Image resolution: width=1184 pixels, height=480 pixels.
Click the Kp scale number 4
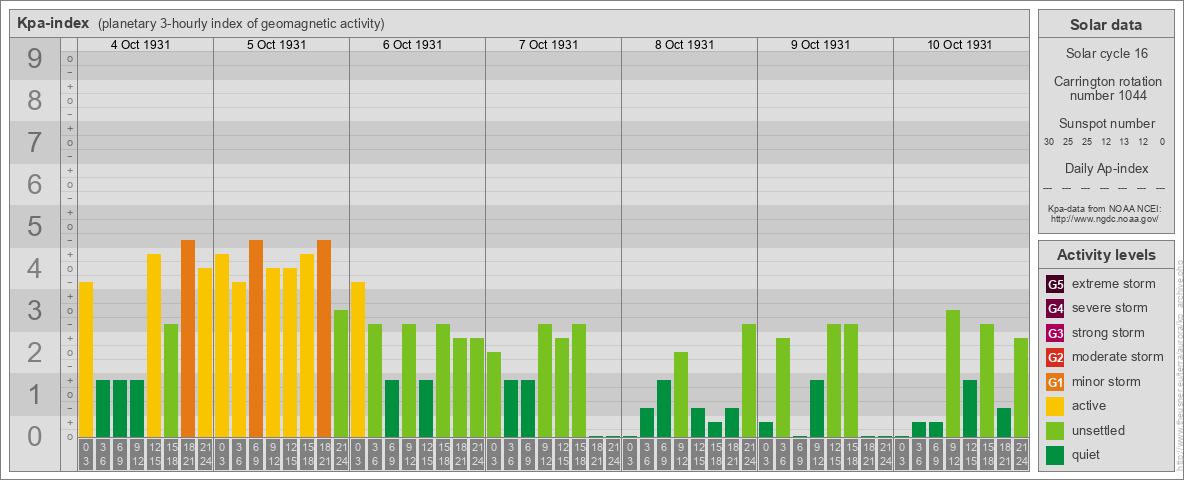[x=34, y=269]
